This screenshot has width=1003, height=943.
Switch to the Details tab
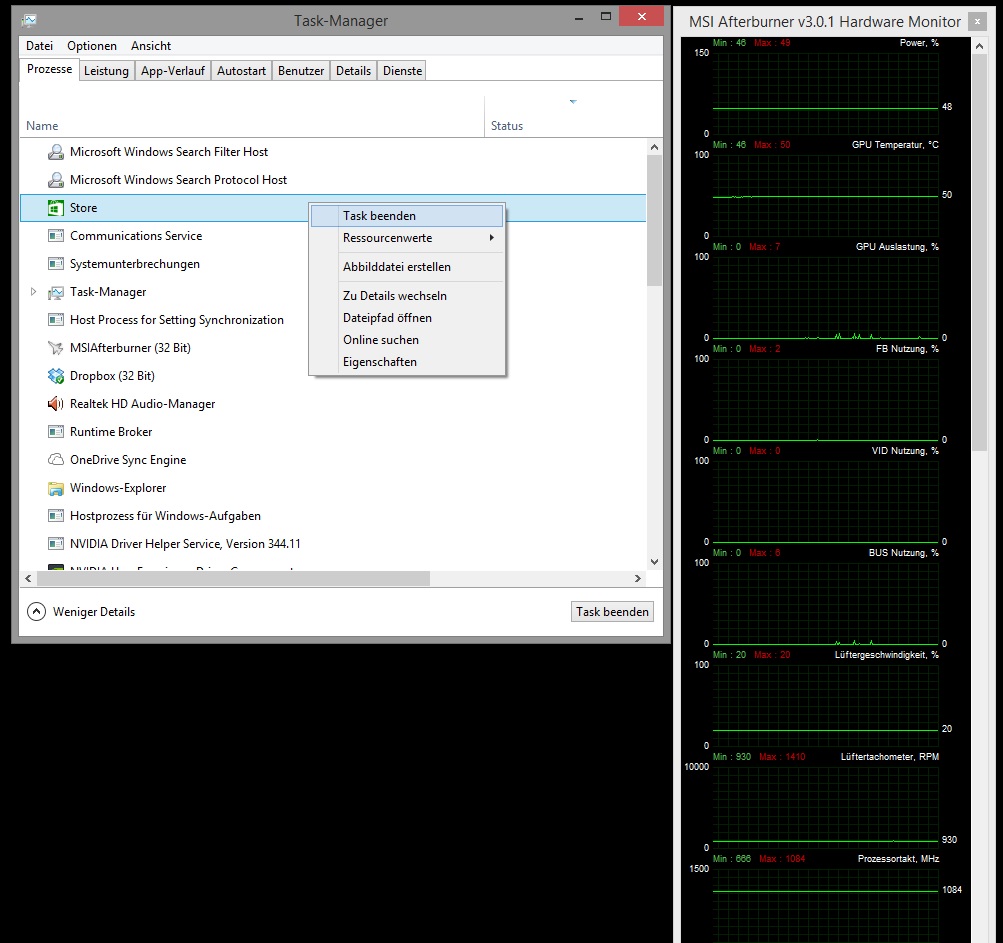pos(353,70)
